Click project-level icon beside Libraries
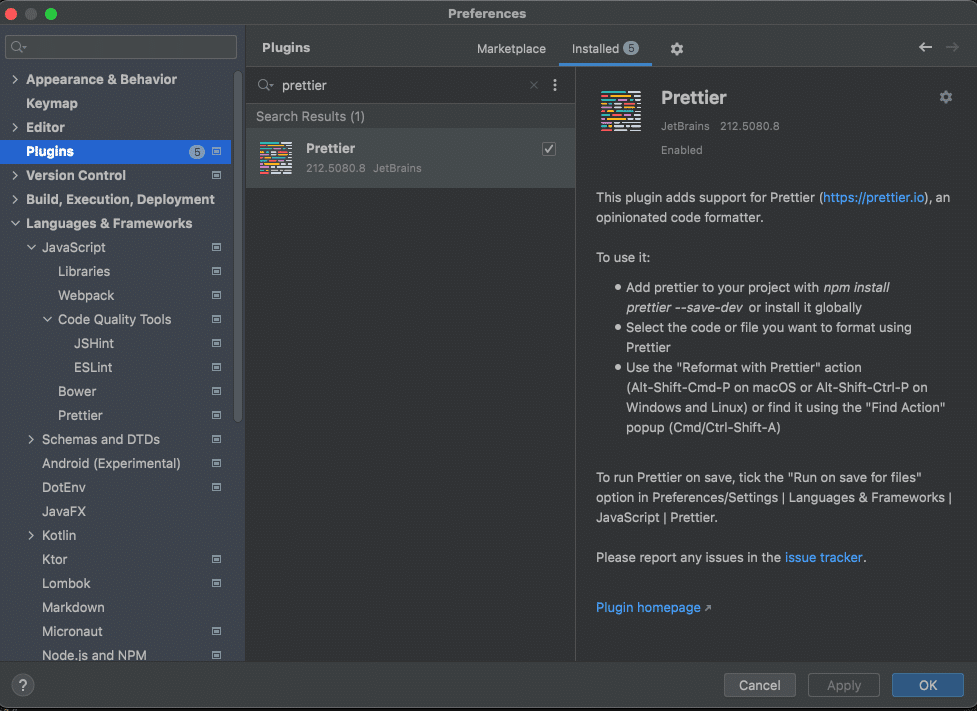977x711 pixels. pos(217,272)
